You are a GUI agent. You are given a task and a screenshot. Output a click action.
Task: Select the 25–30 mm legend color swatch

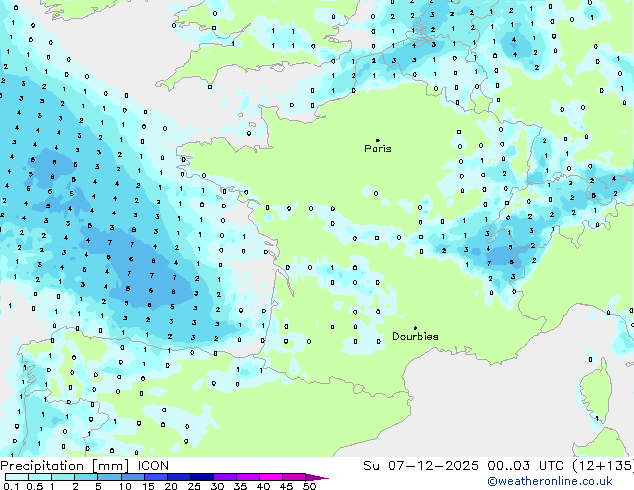pyautogui.click(x=201, y=477)
